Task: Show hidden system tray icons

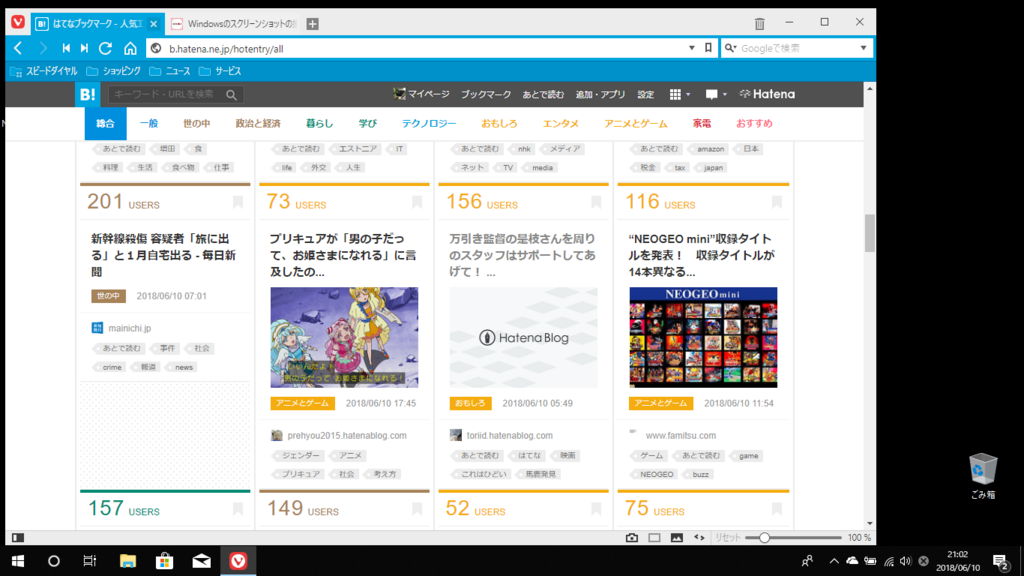Action: click(834, 561)
